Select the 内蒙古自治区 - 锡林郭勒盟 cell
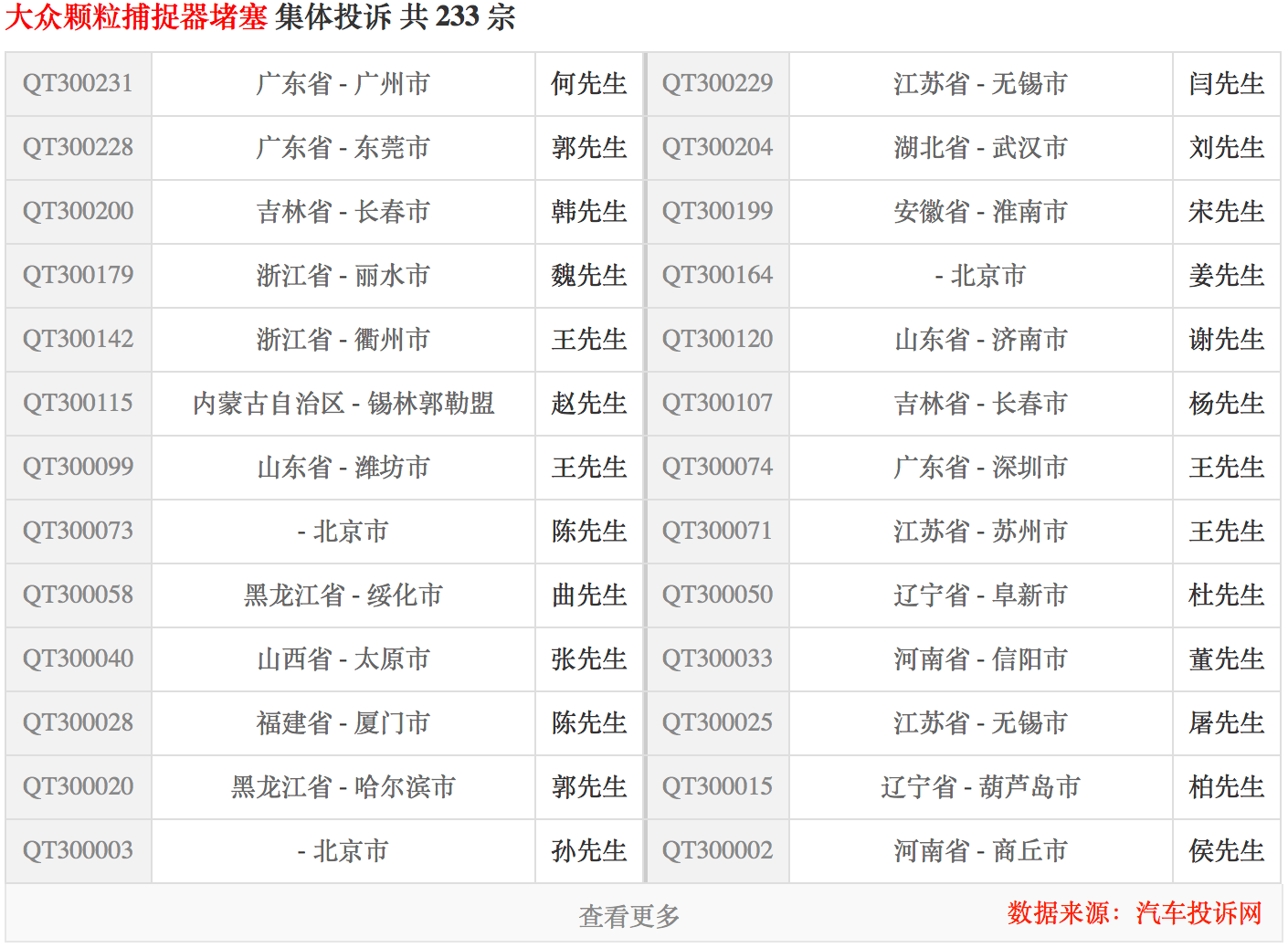1288x948 pixels. point(343,404)
